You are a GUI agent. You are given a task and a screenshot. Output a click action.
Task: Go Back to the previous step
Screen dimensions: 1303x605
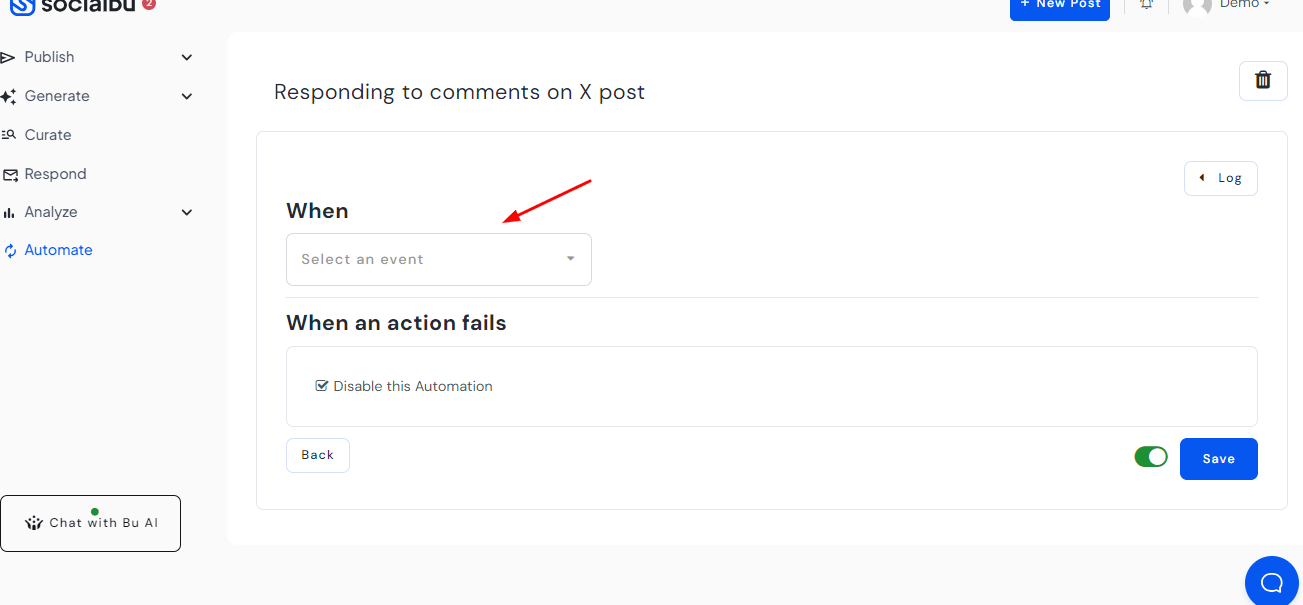[x=317, y=454]
